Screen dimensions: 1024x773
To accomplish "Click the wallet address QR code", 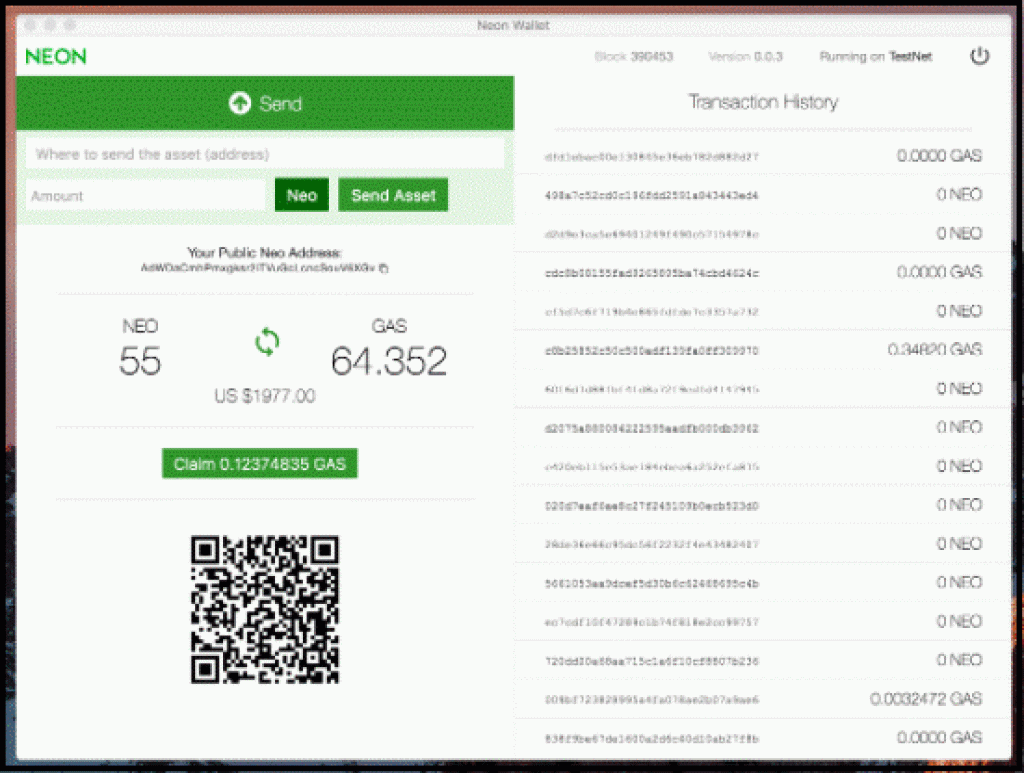I will 264,609.
